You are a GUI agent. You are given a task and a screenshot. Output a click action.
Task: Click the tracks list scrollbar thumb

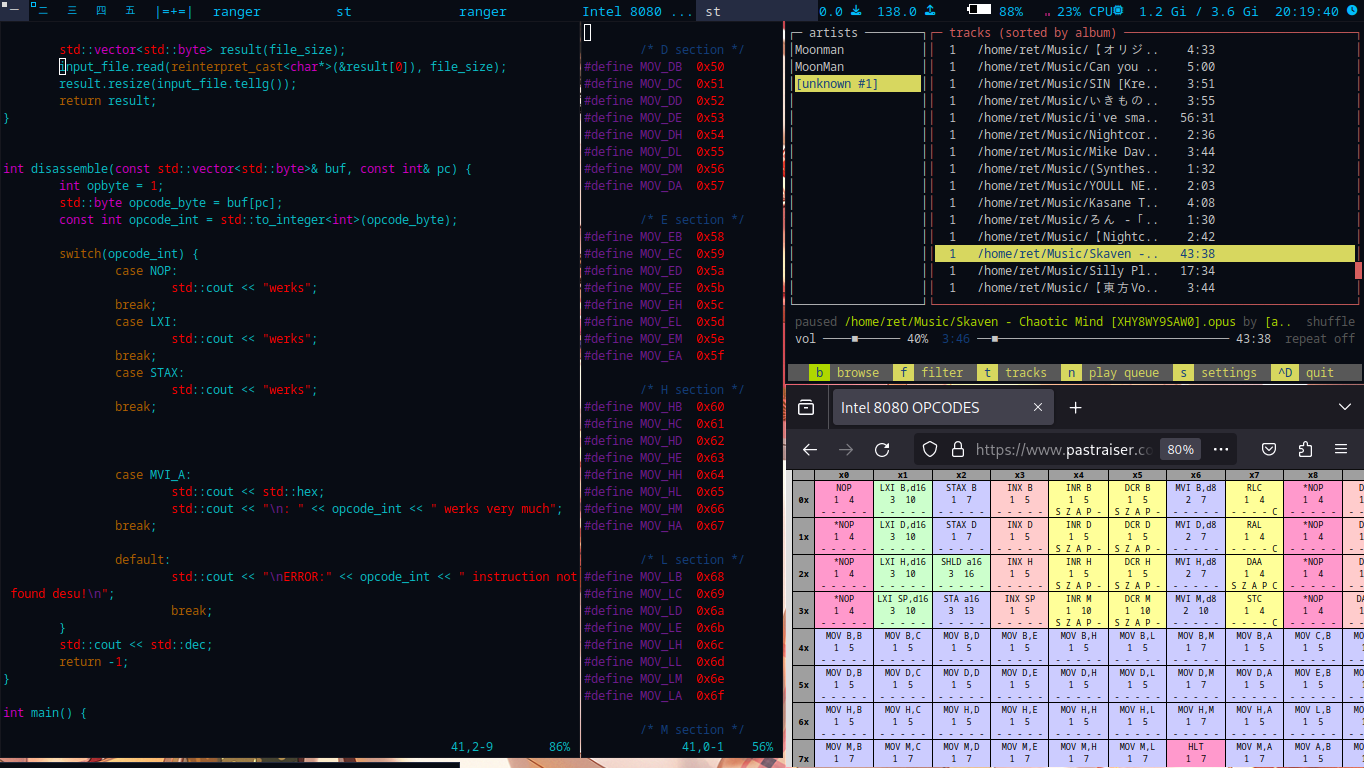coord(1358,271)
